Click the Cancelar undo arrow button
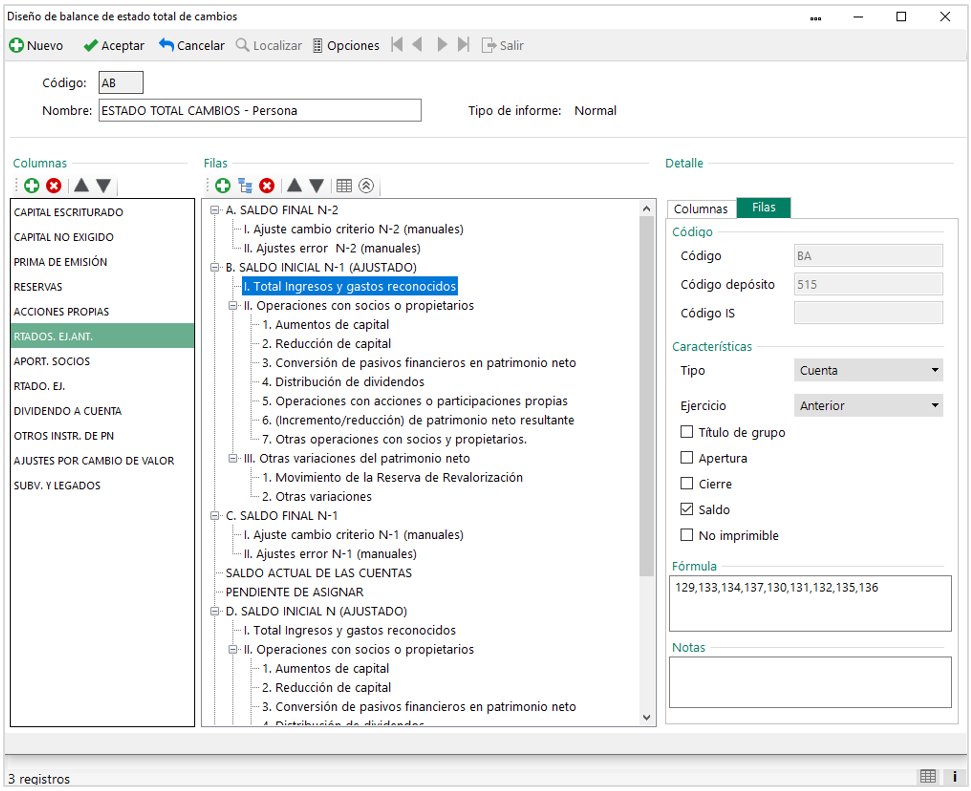This screenshot has width=971, height=791. click(x=191, y=45)
